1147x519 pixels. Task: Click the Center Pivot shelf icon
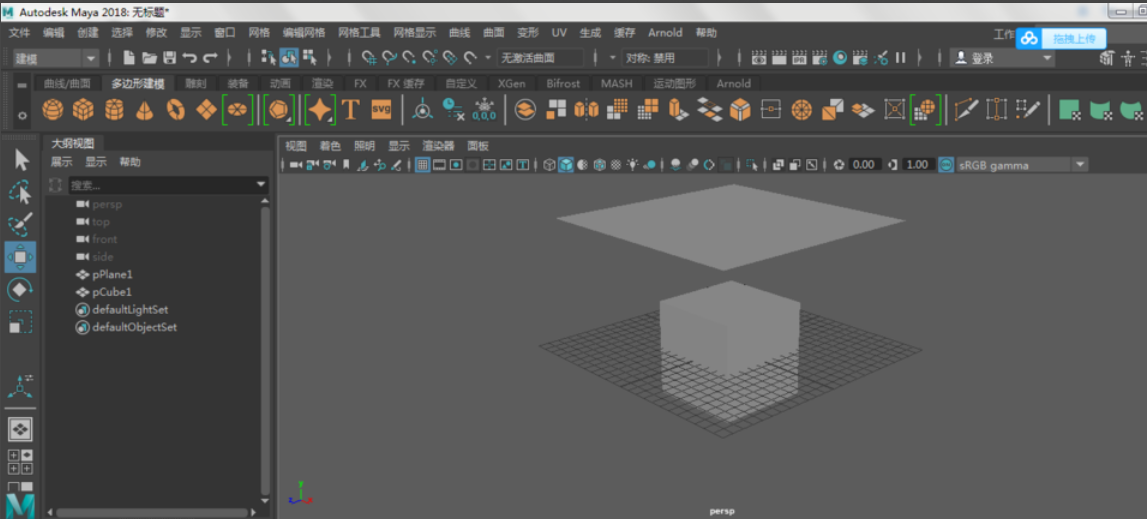point(422,110)
